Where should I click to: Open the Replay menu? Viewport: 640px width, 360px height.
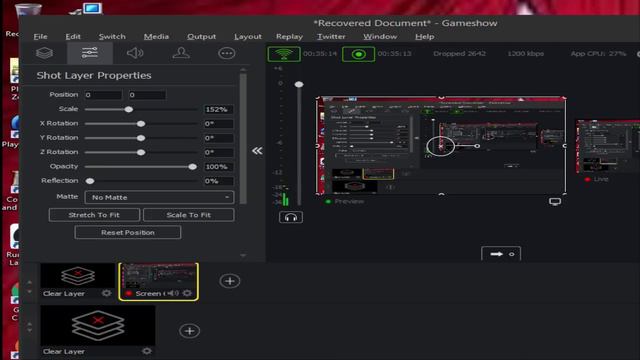coord(289,36)
